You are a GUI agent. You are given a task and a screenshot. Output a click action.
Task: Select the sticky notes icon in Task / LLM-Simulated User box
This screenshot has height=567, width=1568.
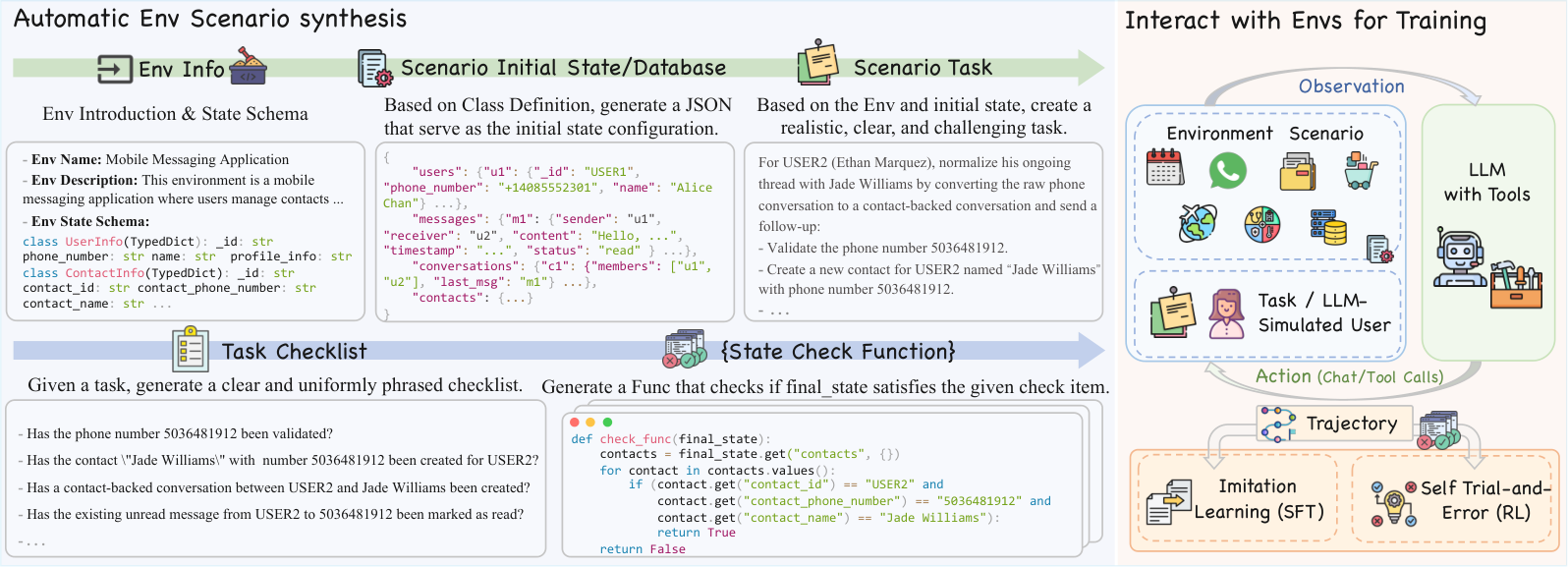click(1172, 312)
